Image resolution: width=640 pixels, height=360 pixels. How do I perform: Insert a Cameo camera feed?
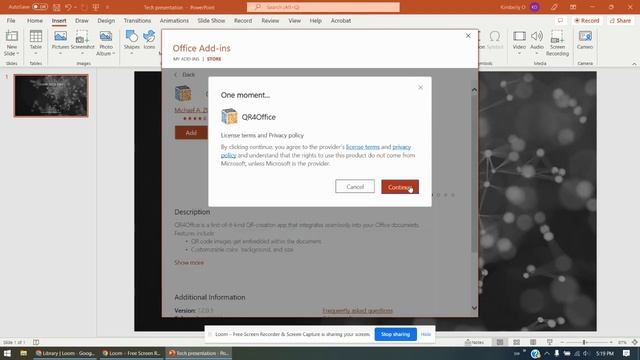pyautogui.click(x=585, y=37)
